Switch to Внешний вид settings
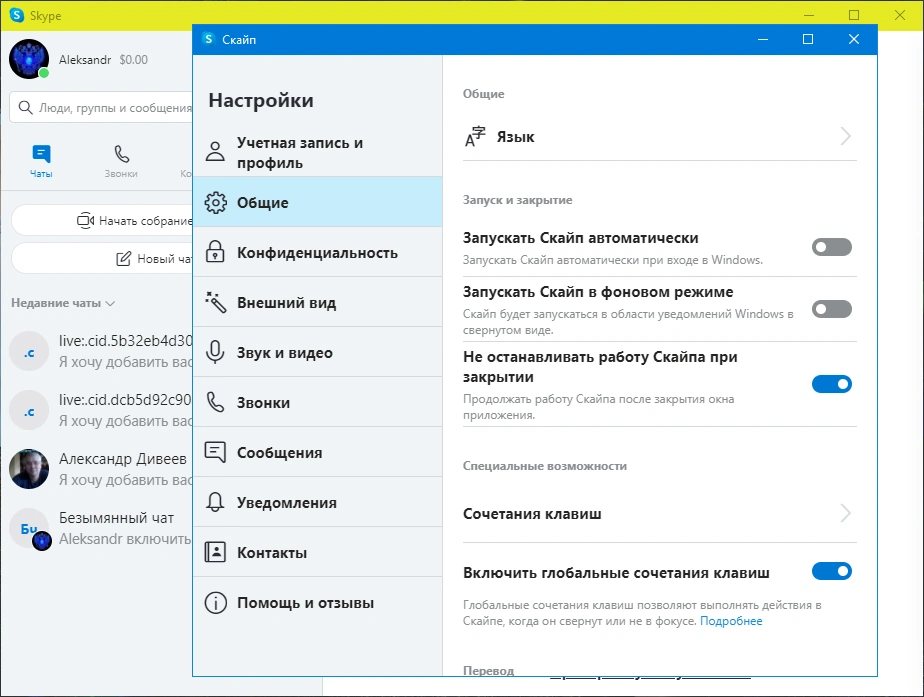The image size is (924, 697). click(318, 302)
